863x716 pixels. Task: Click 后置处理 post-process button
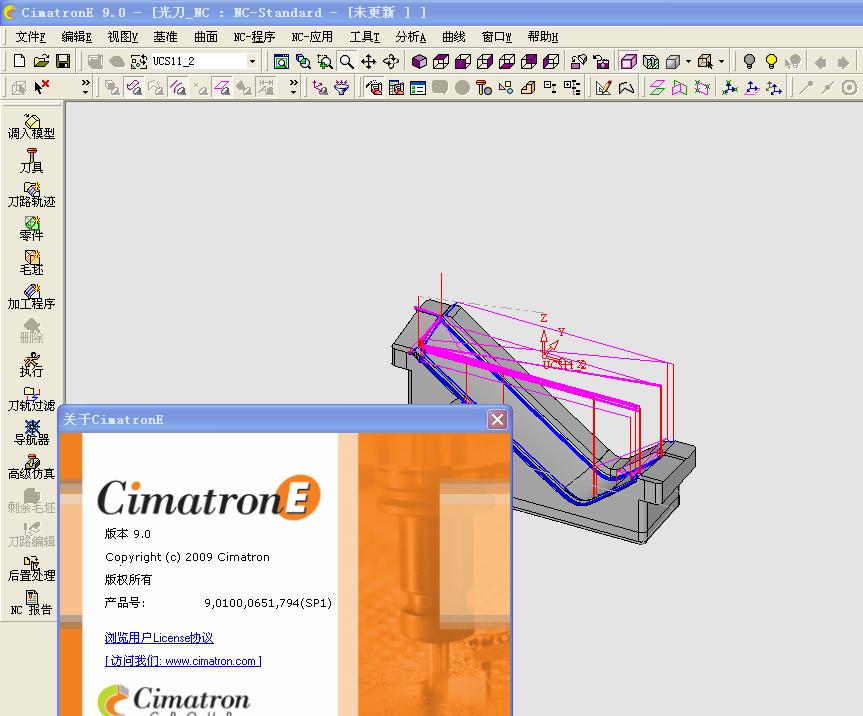[31, 569]
